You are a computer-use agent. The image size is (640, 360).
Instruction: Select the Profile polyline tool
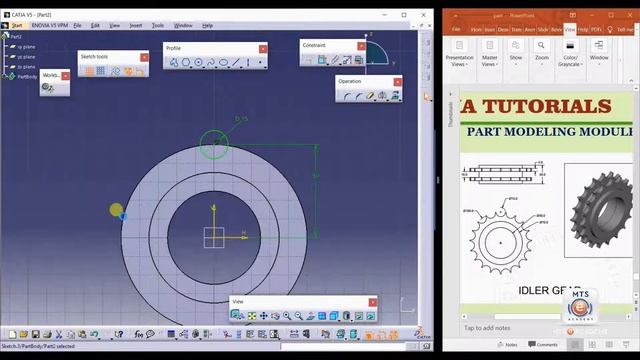click(174, 62)
